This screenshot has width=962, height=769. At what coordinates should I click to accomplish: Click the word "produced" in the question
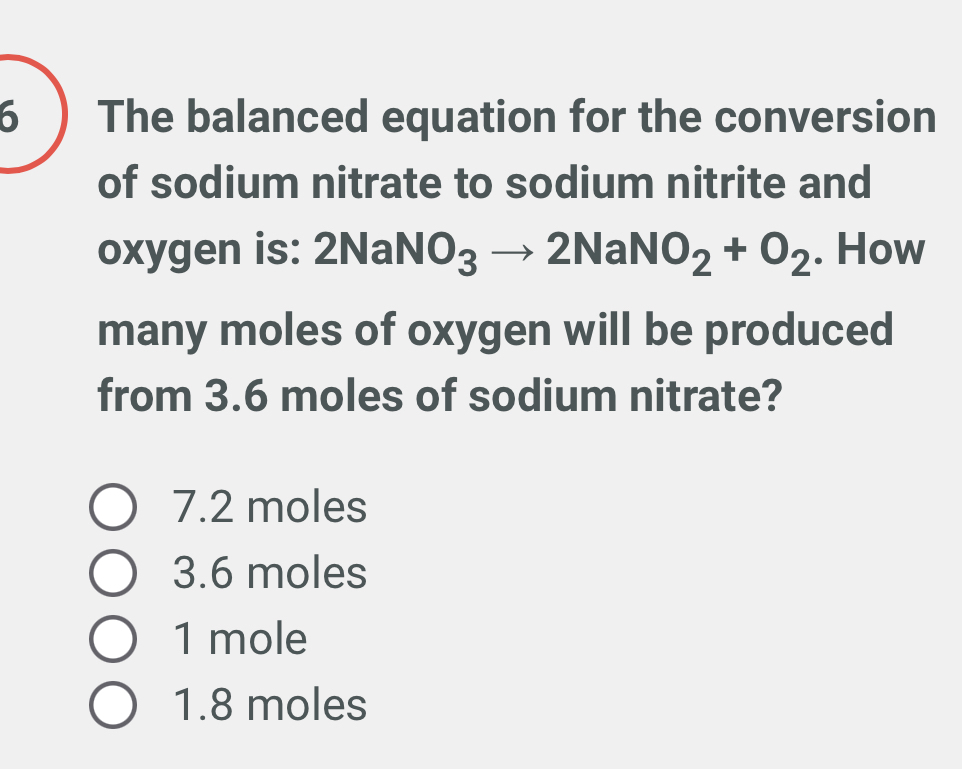[x=800, y=330]
